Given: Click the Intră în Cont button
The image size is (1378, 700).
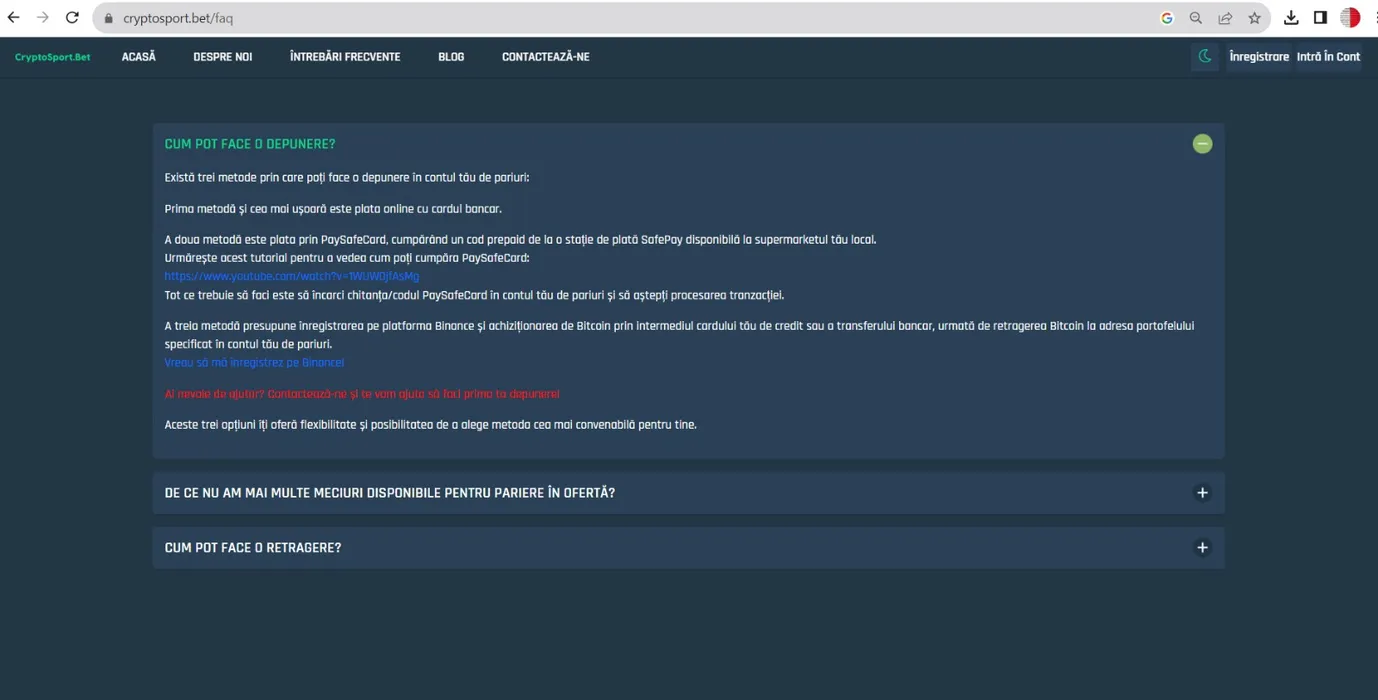Looking at the screenshot, I should pos(1328,57).
